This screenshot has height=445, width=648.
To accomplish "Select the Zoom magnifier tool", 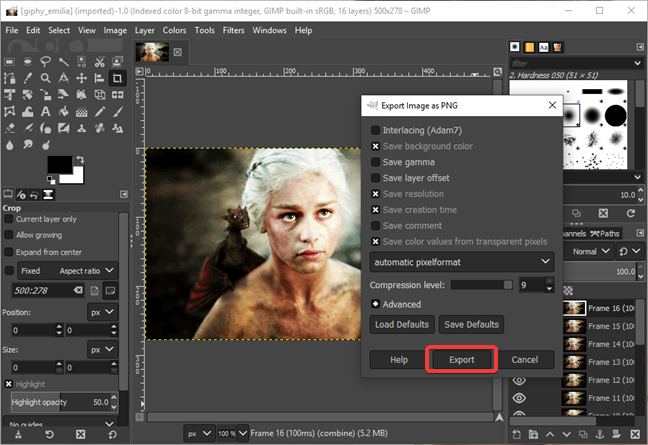I will point(45,78).
